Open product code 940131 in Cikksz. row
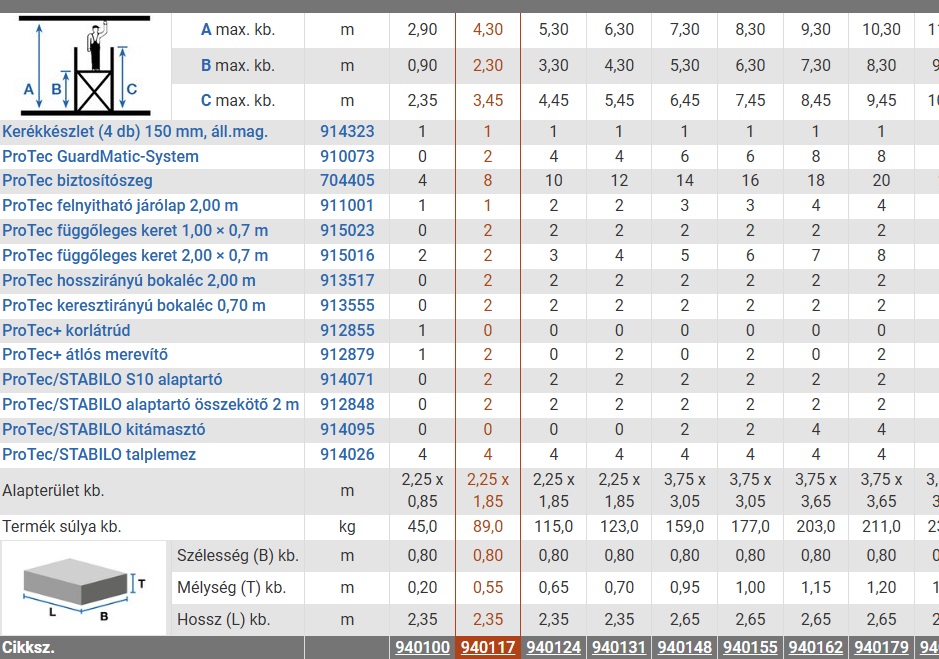Screen dimensions: 939x659 pyautogui.click(x=619, y=648)
